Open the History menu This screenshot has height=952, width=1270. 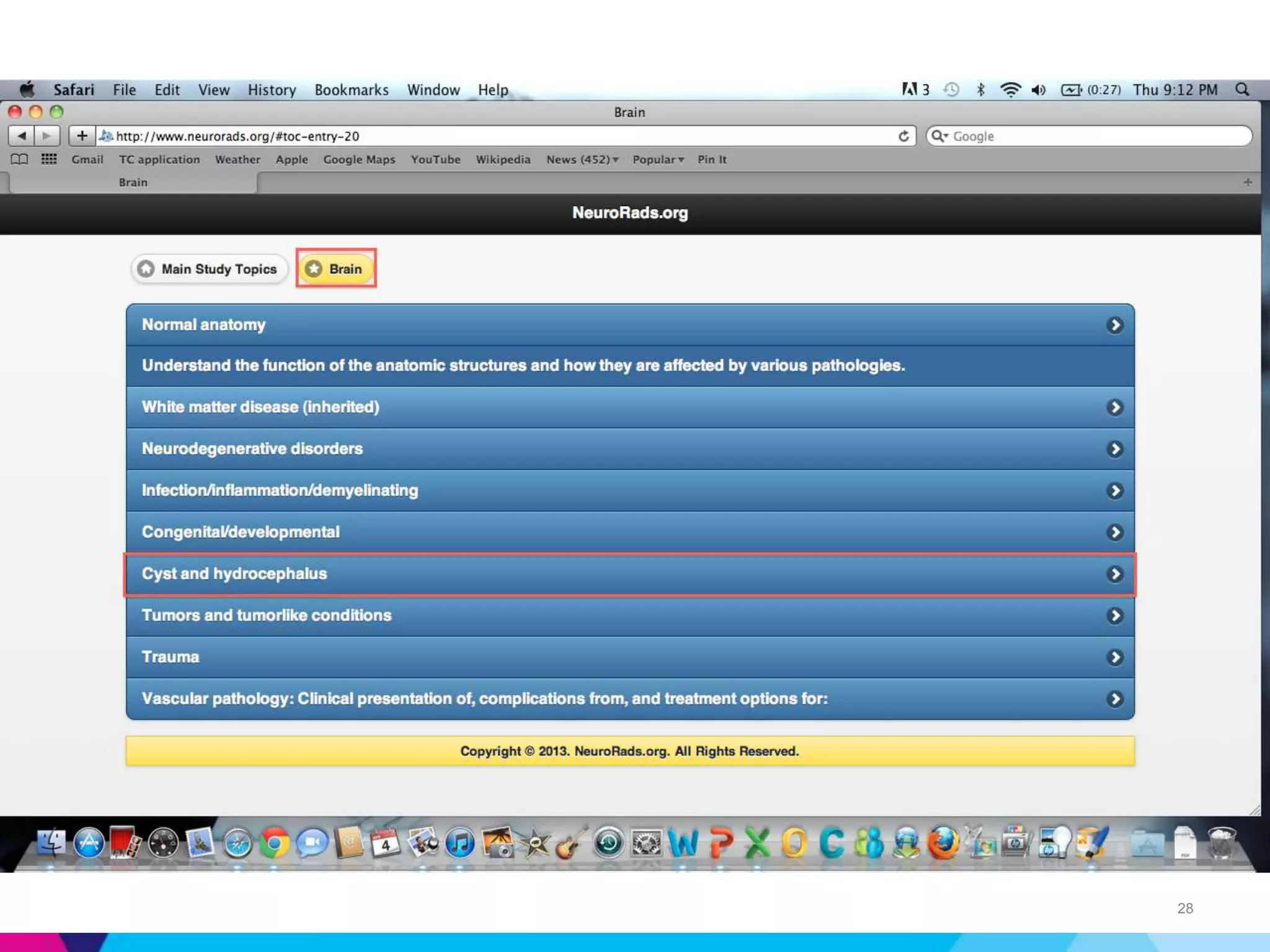point(272,90)
